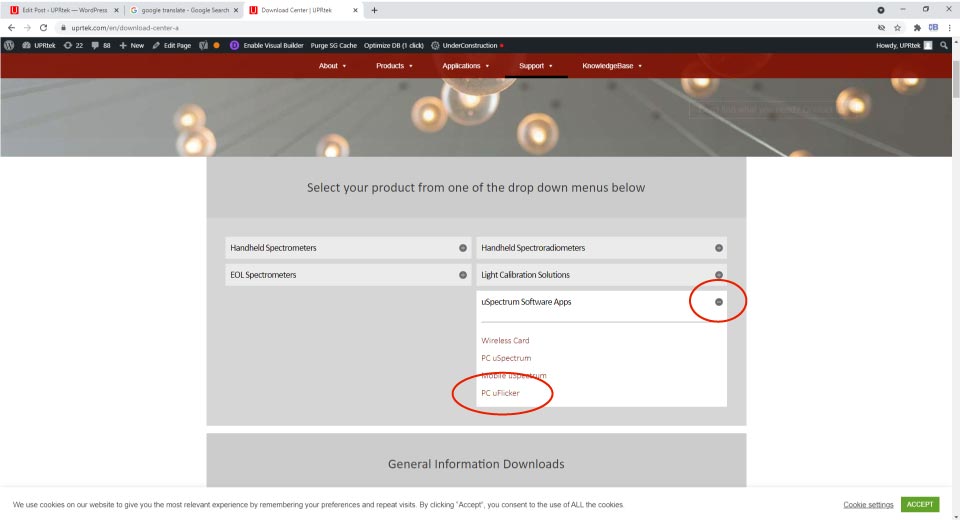Open the Mobile uSpectrum link

[514, 375]
